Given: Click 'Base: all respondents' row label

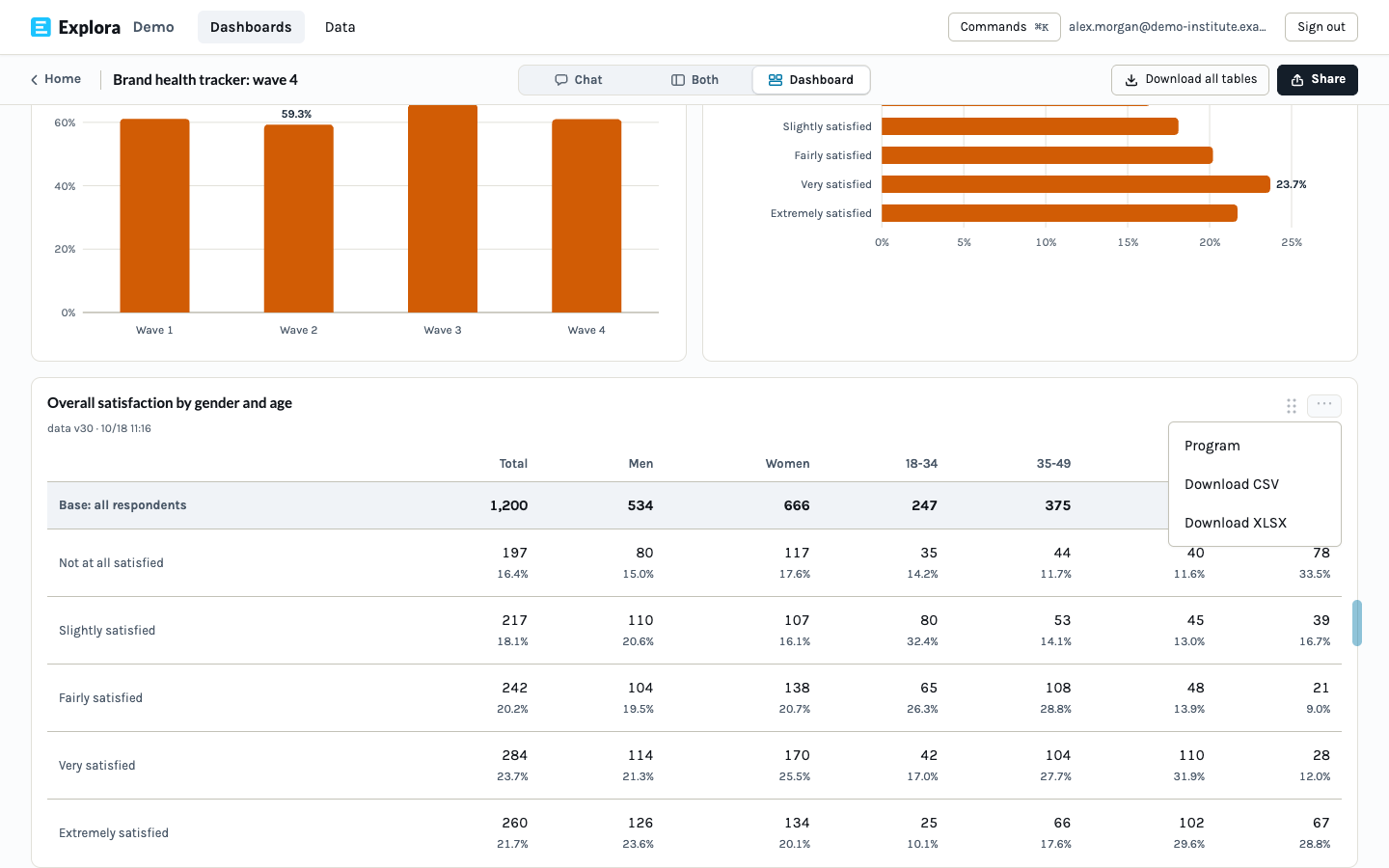Looking at the screenshot, I should pos(123,505).
